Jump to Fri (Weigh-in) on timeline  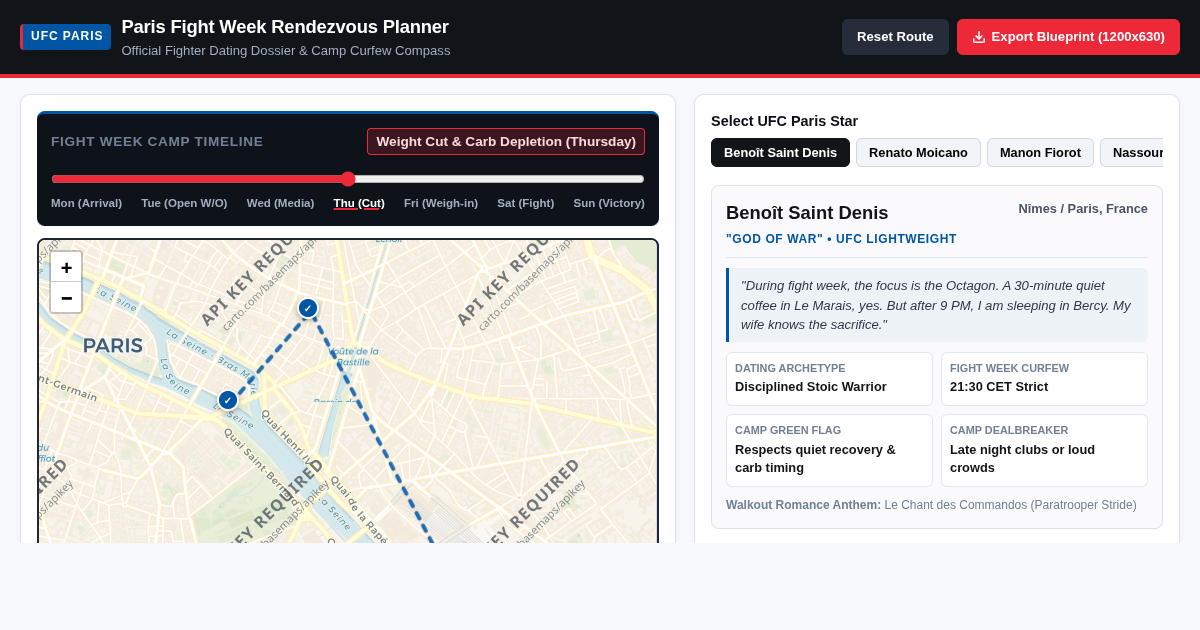pyautogui.click(x=441, y=203)
